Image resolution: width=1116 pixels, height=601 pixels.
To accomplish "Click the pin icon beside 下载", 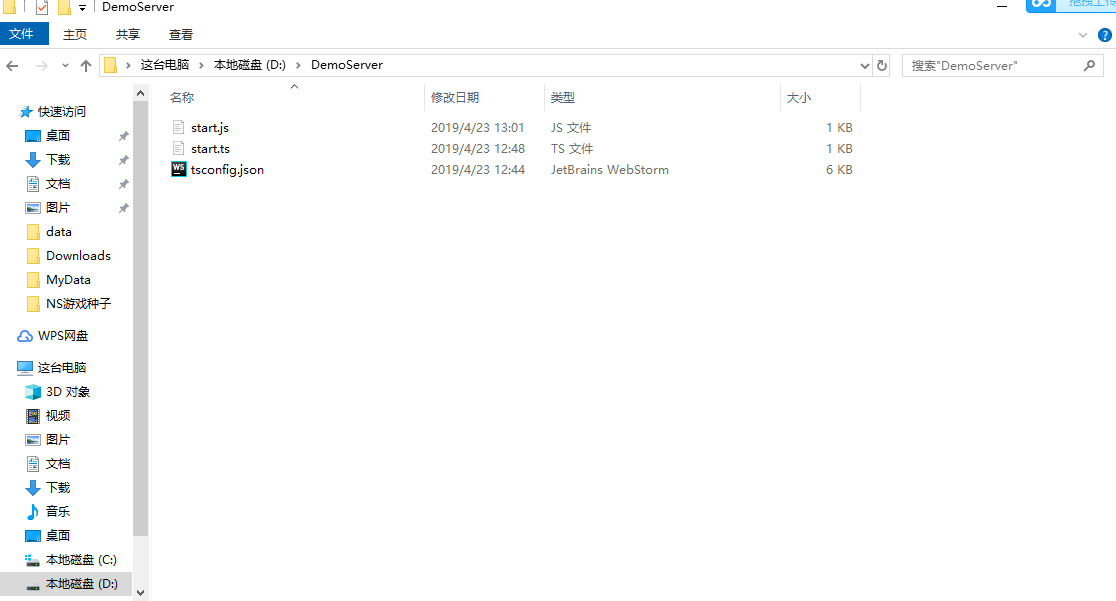I will coord(123,160).
